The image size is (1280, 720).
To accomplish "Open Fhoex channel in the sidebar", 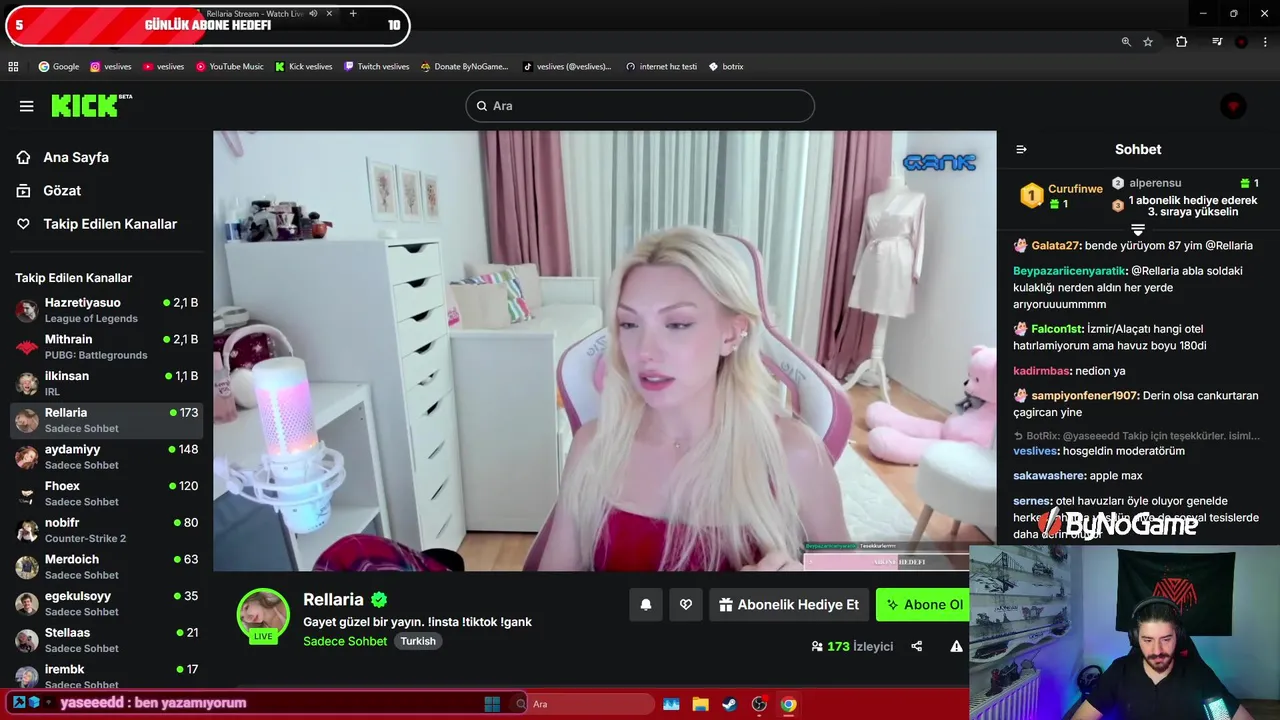I will [x=107, y=493].
